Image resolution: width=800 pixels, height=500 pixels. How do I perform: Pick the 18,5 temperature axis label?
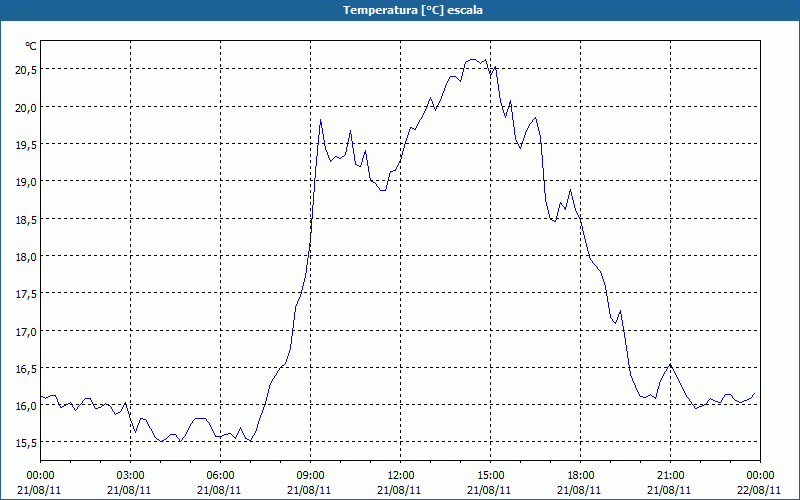tap(26, 219)
